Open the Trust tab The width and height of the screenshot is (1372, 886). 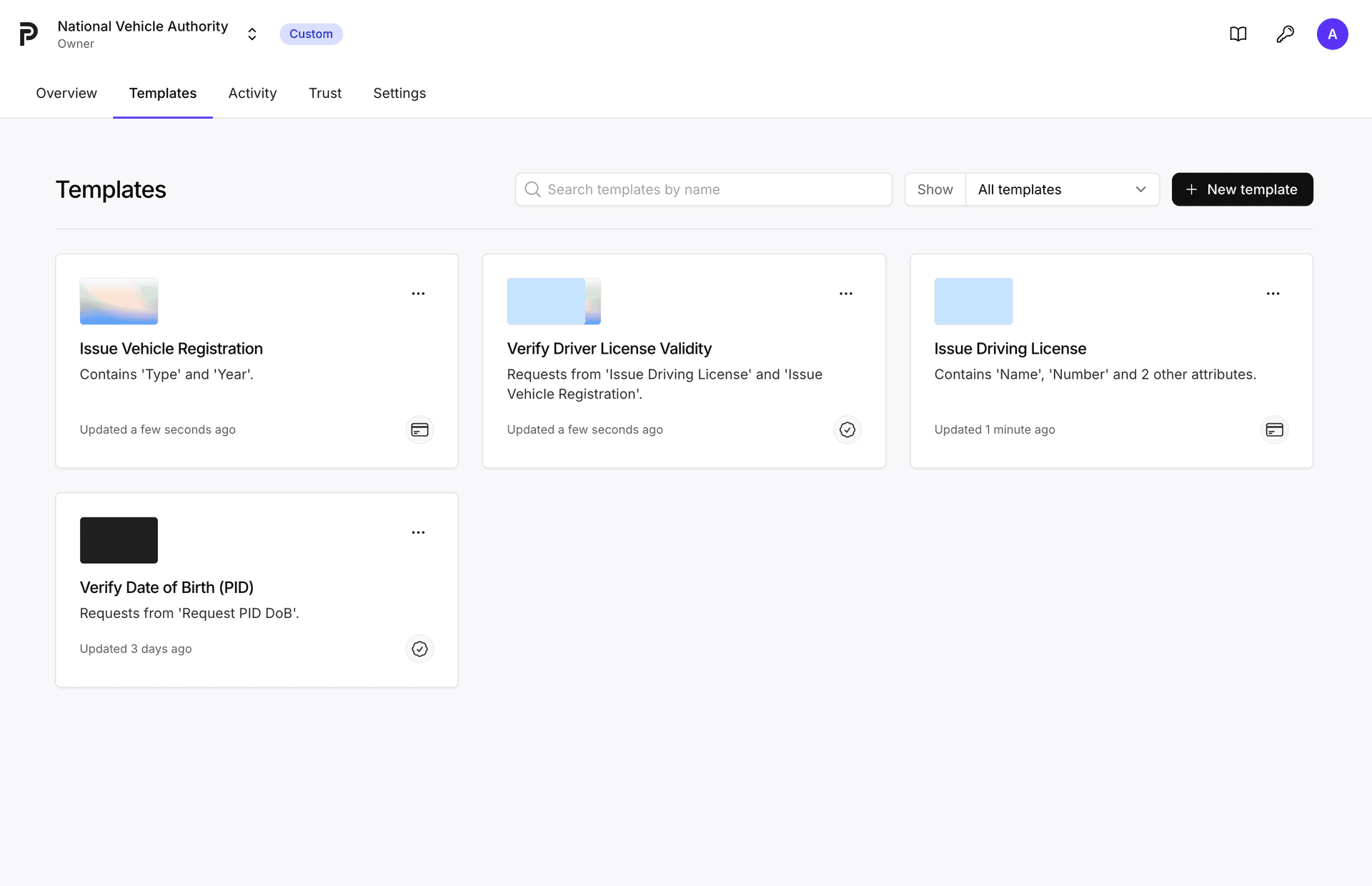(325, 93)
